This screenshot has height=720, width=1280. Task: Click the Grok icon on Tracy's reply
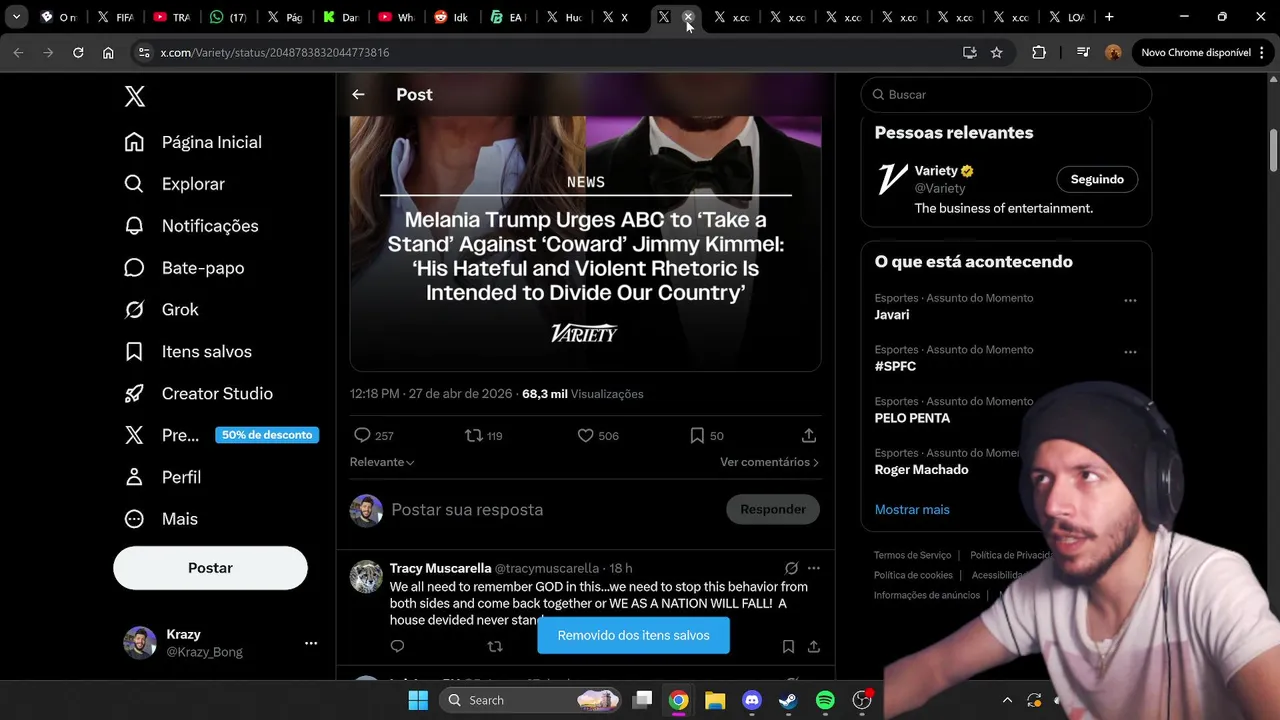[x=791, y=568]
